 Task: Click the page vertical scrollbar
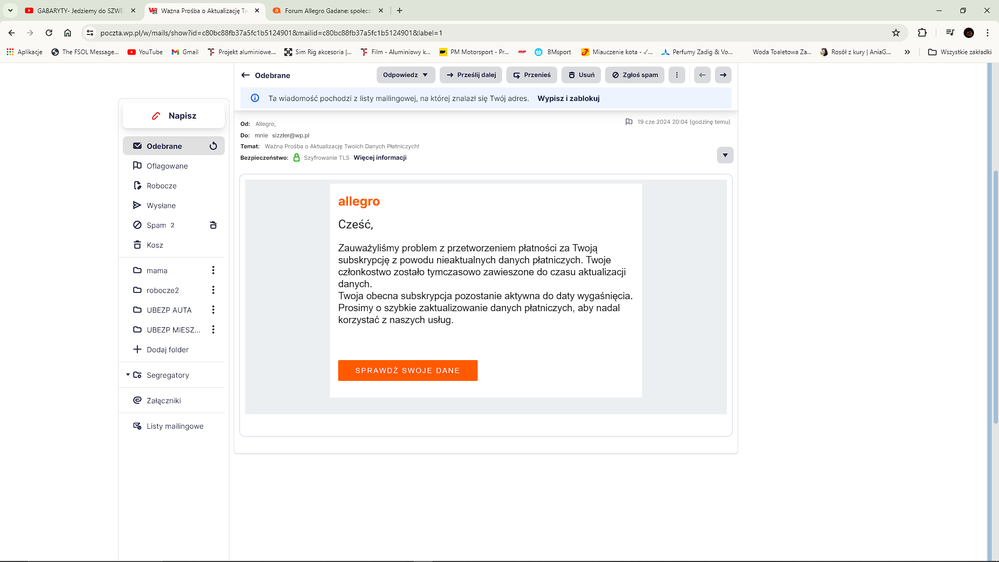point(995,296)
